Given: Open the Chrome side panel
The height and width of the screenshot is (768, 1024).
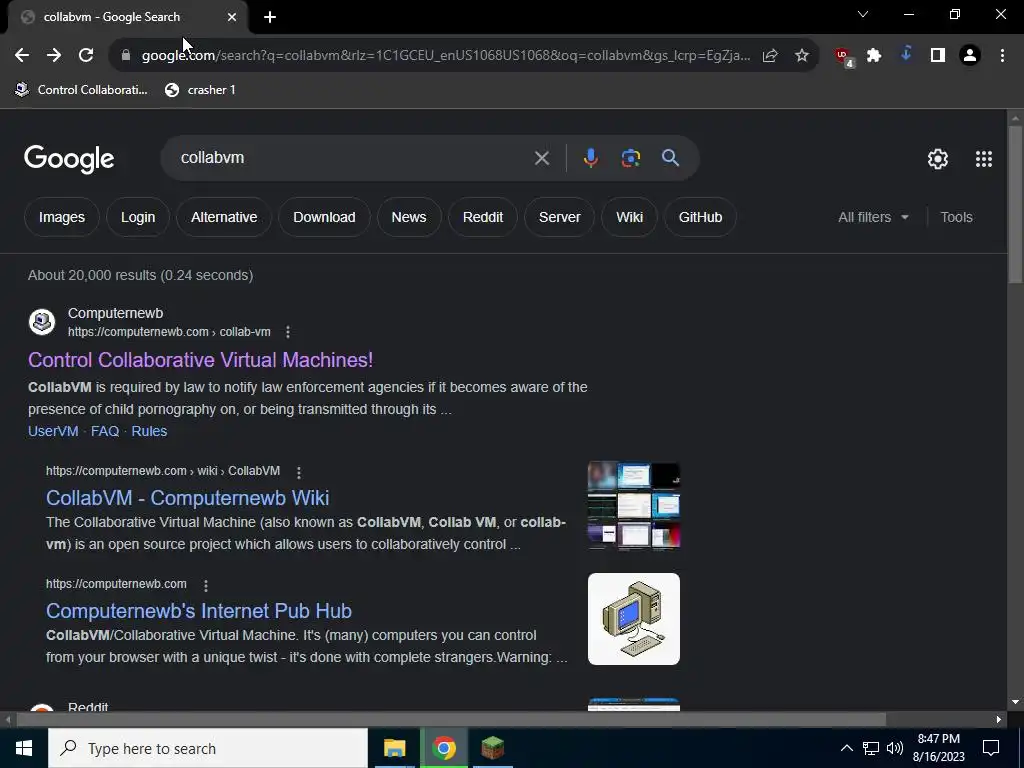Looking at the screenshot, I should 938,56.
